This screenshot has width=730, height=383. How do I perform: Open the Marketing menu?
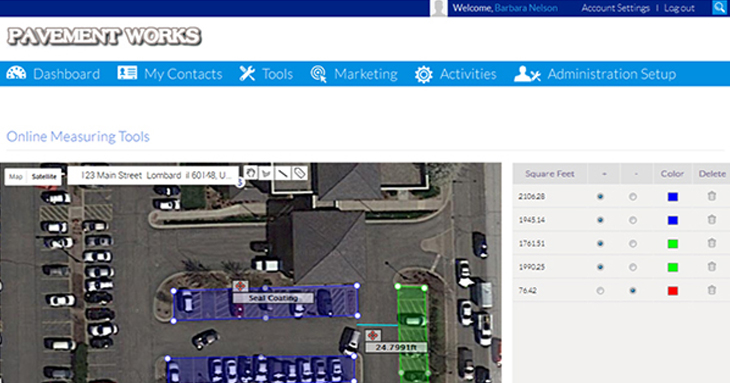click(x=354, y=74)
